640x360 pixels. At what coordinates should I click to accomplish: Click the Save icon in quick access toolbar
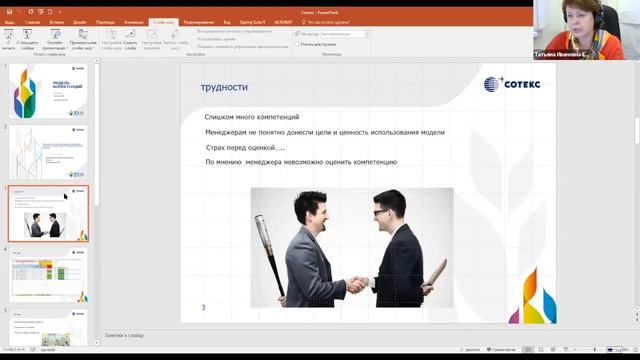(x=9, y=12)
